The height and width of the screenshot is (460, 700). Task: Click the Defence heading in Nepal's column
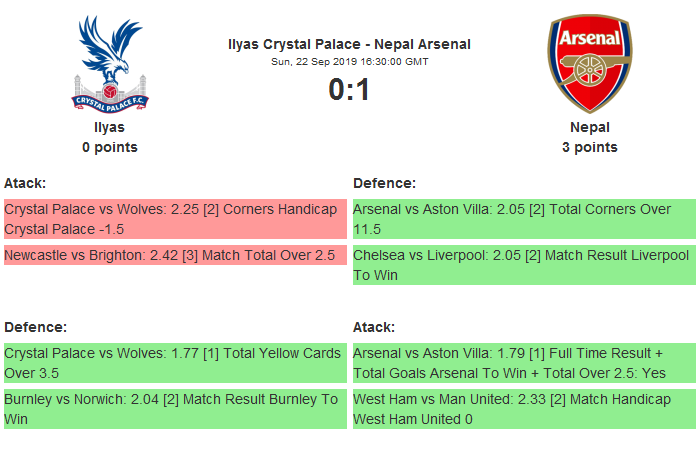(385, 183)
